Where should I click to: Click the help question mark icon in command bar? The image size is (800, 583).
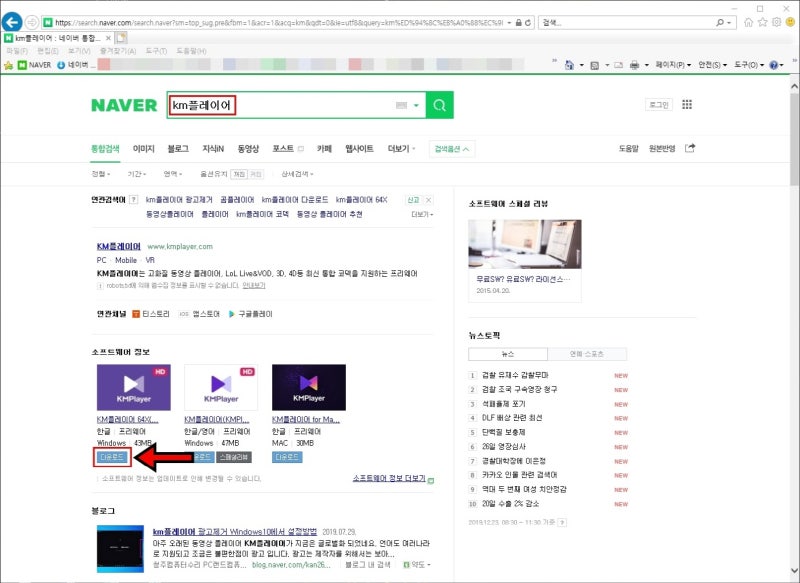[773, 65]
